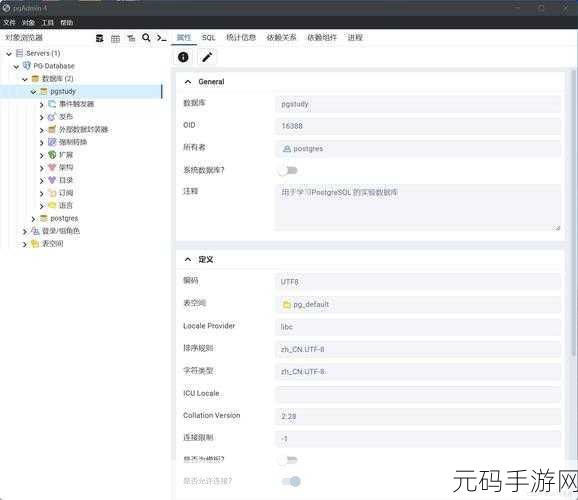The height and width of the screenshot is (500, 578).
Task: Expand the 登录/组角色 node
Action: click(x=25, y=232)
